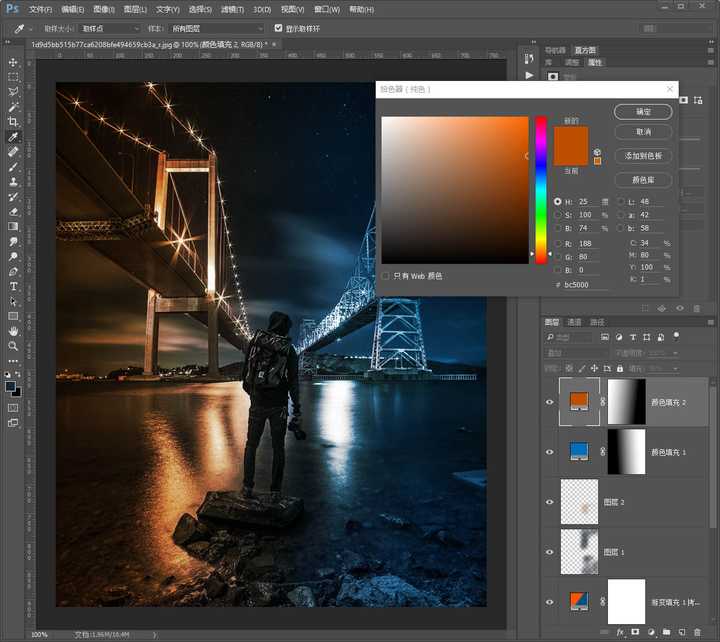The image size is (720, 642).
Task: Open the sample size dropdown
Action: tap(109, 28)
